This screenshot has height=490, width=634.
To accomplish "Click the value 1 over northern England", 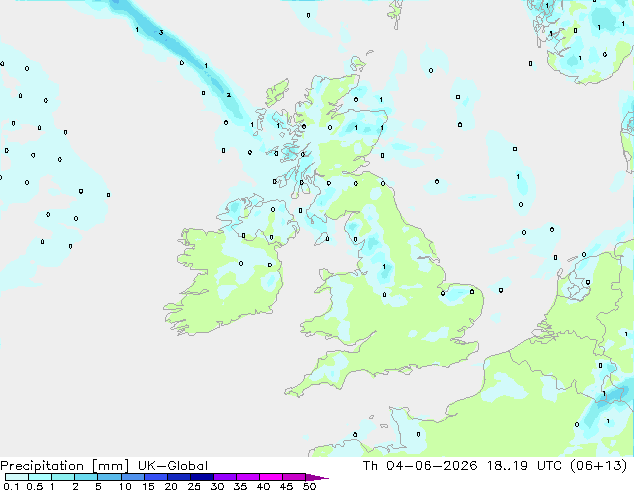I will 384,266.
